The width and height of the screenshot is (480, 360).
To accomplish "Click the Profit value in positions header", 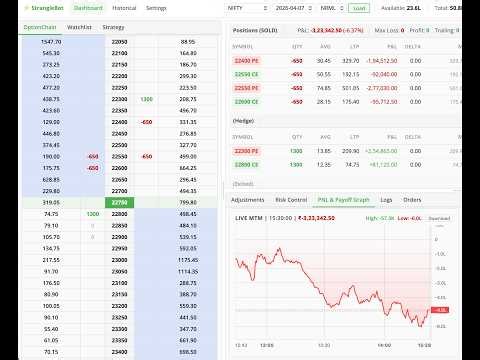I will pos(428,30).
